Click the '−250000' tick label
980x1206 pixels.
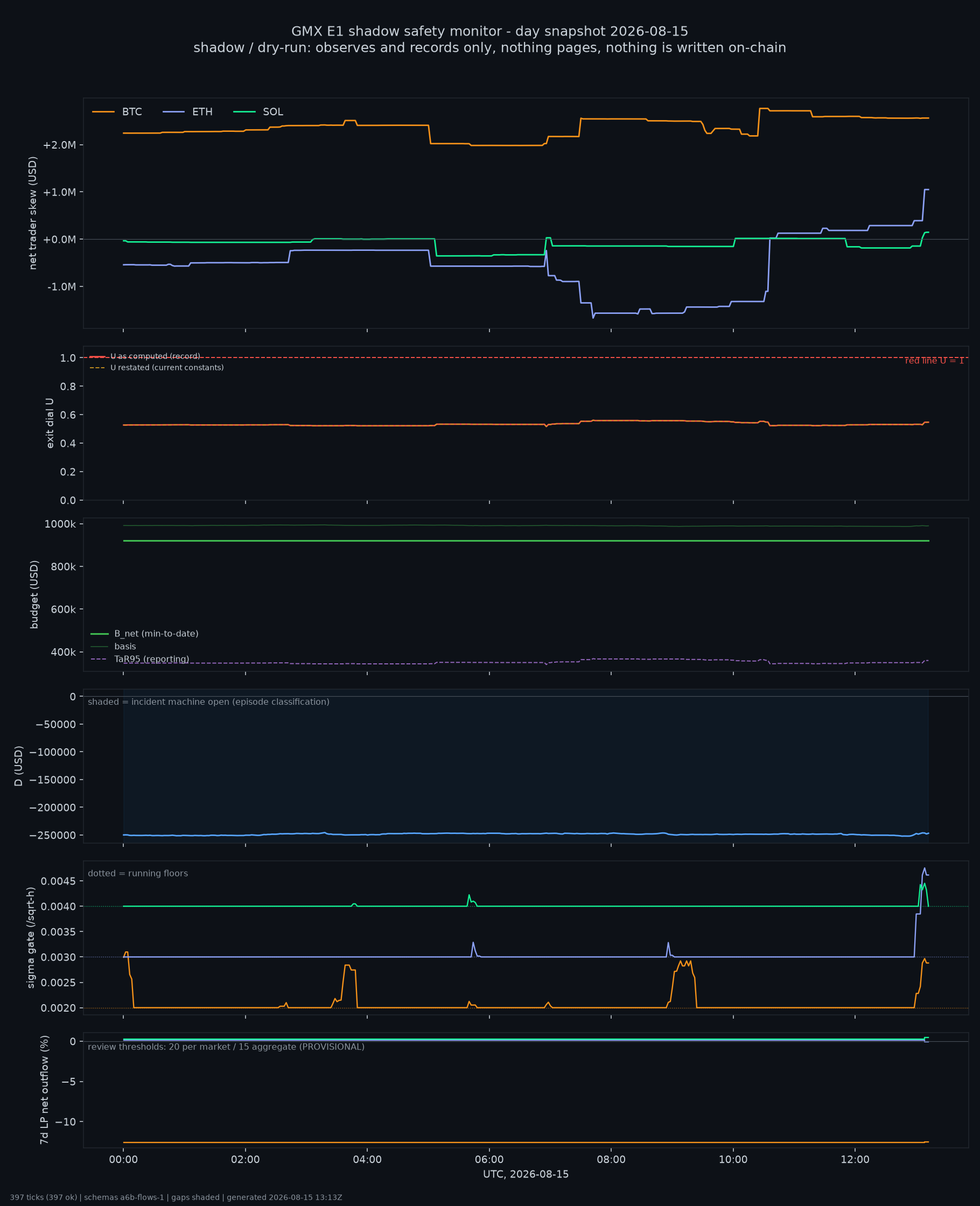pos(53,835)
